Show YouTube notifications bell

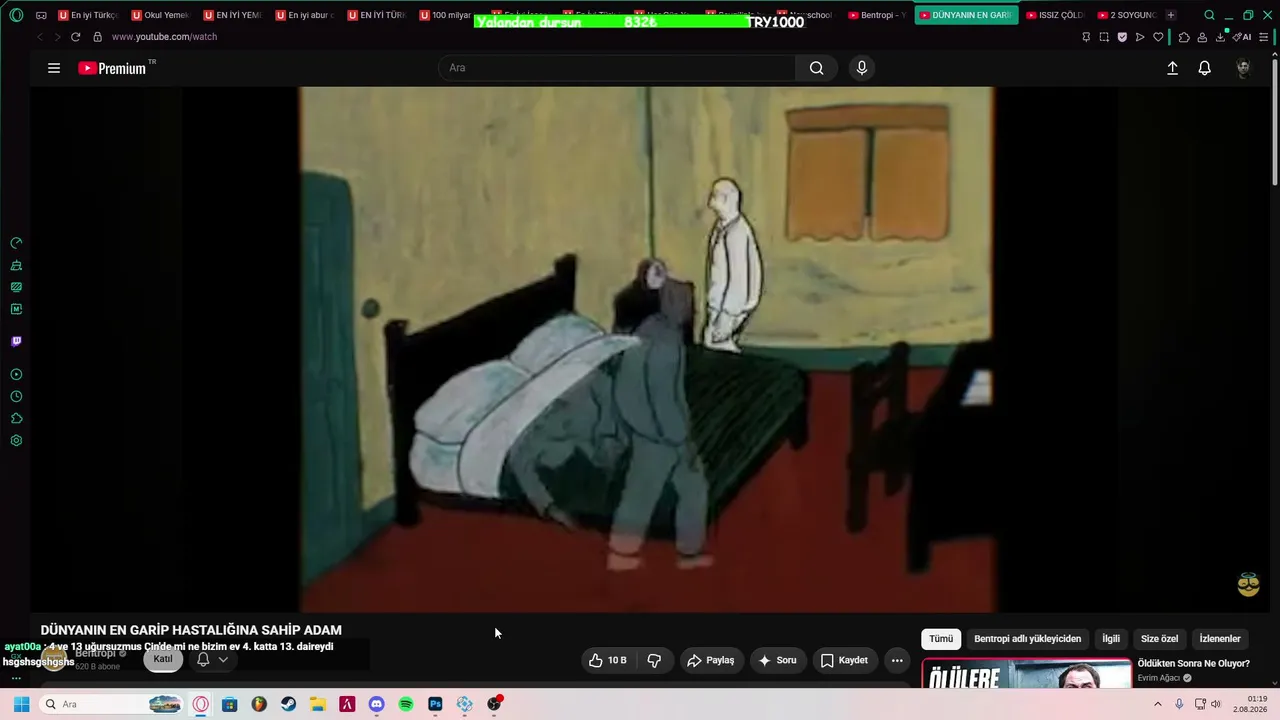(1205, 68)
